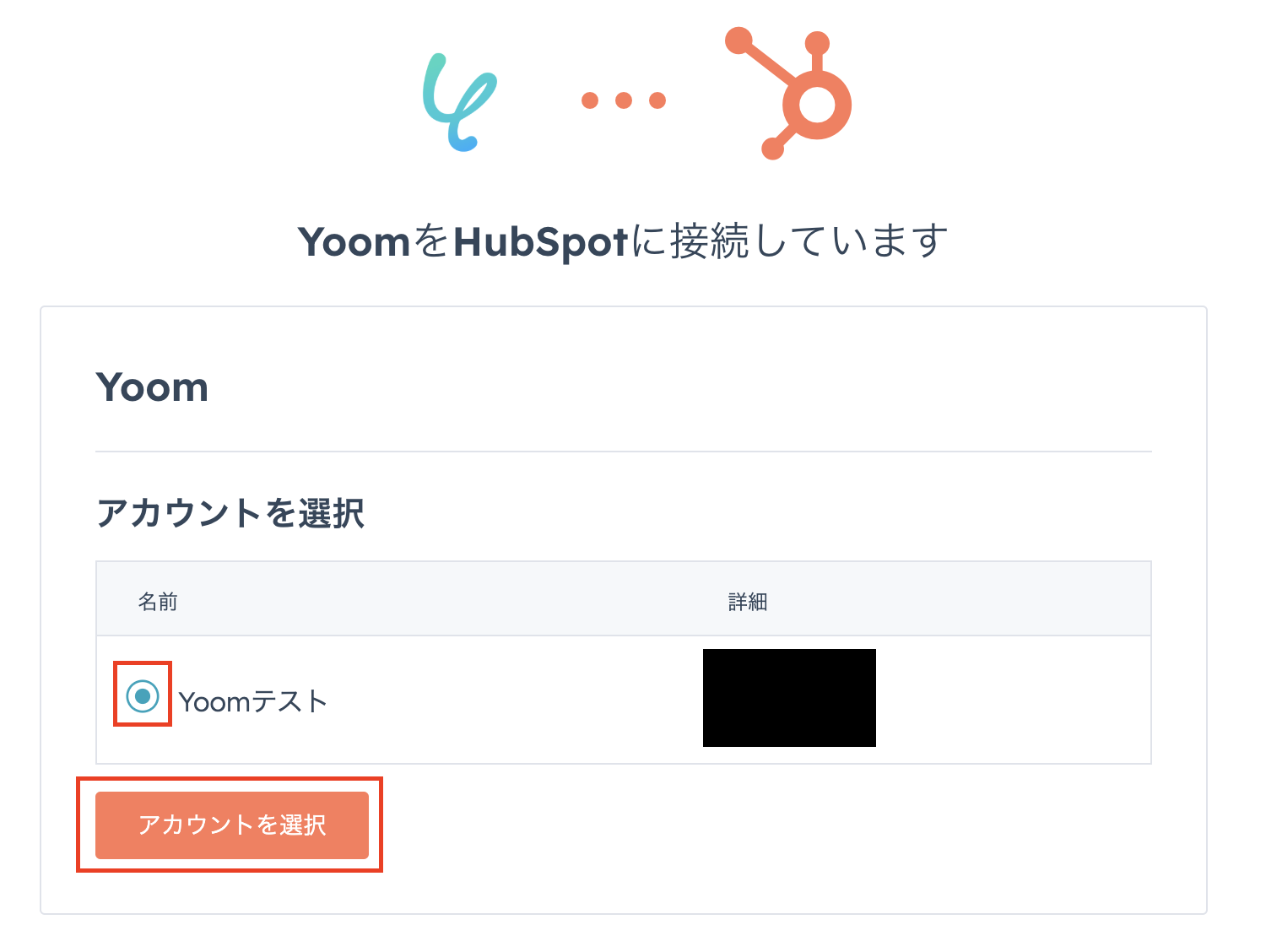The height and width of the screenshot is (952, 1266).
Task: Click the bold HubSpot word in the heading
Action: [x=540, y=242]
